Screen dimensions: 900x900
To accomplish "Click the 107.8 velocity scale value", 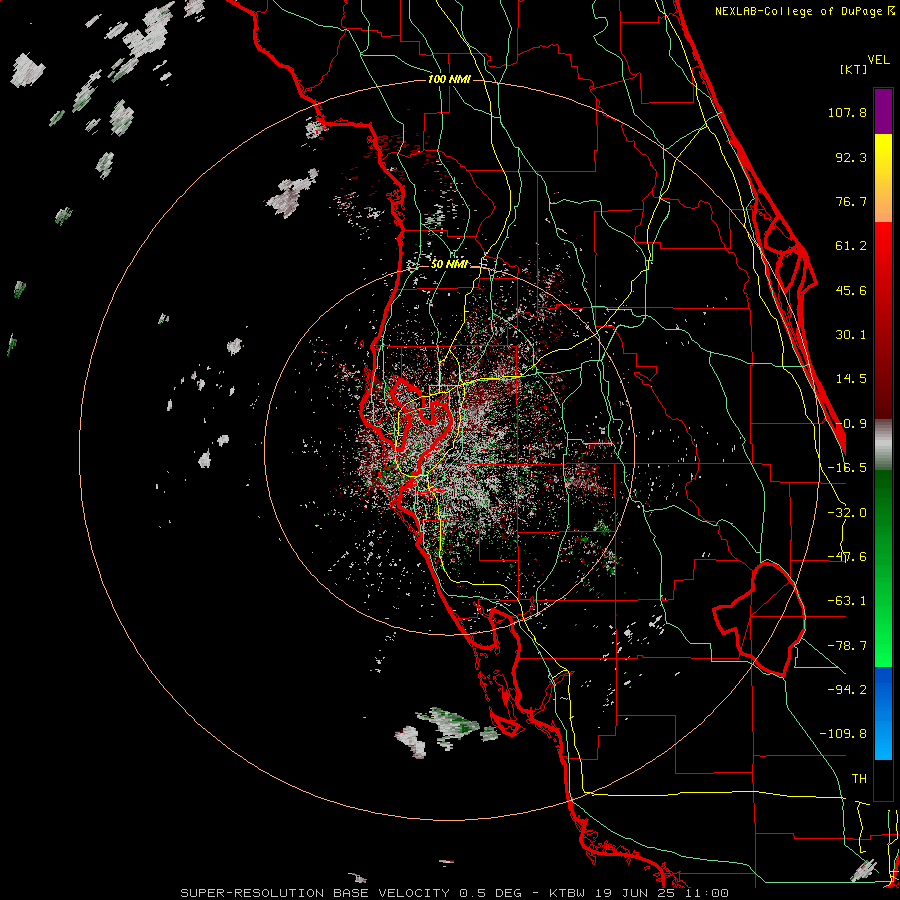I will tap(847, 112).
